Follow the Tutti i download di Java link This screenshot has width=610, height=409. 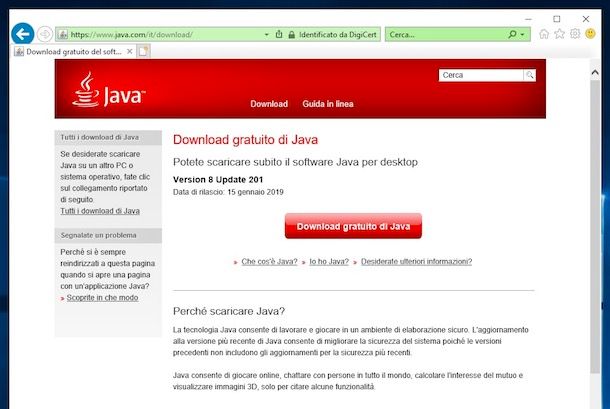[x=100, y=211]
